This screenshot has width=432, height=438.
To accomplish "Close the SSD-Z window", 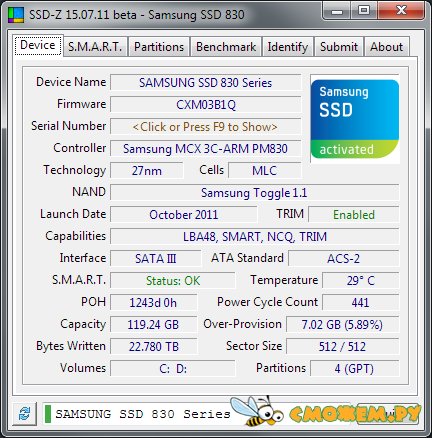I will pos(401,11).
